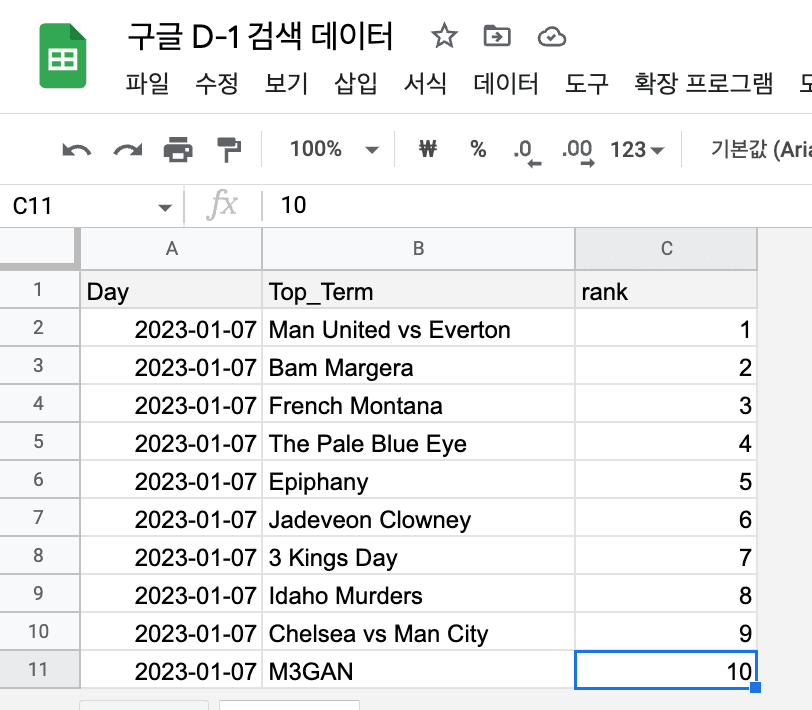The height and width of the screenshot is (710, 812).
Task: Open the 기본값 font selector
Action: click(x=760, y=150)
